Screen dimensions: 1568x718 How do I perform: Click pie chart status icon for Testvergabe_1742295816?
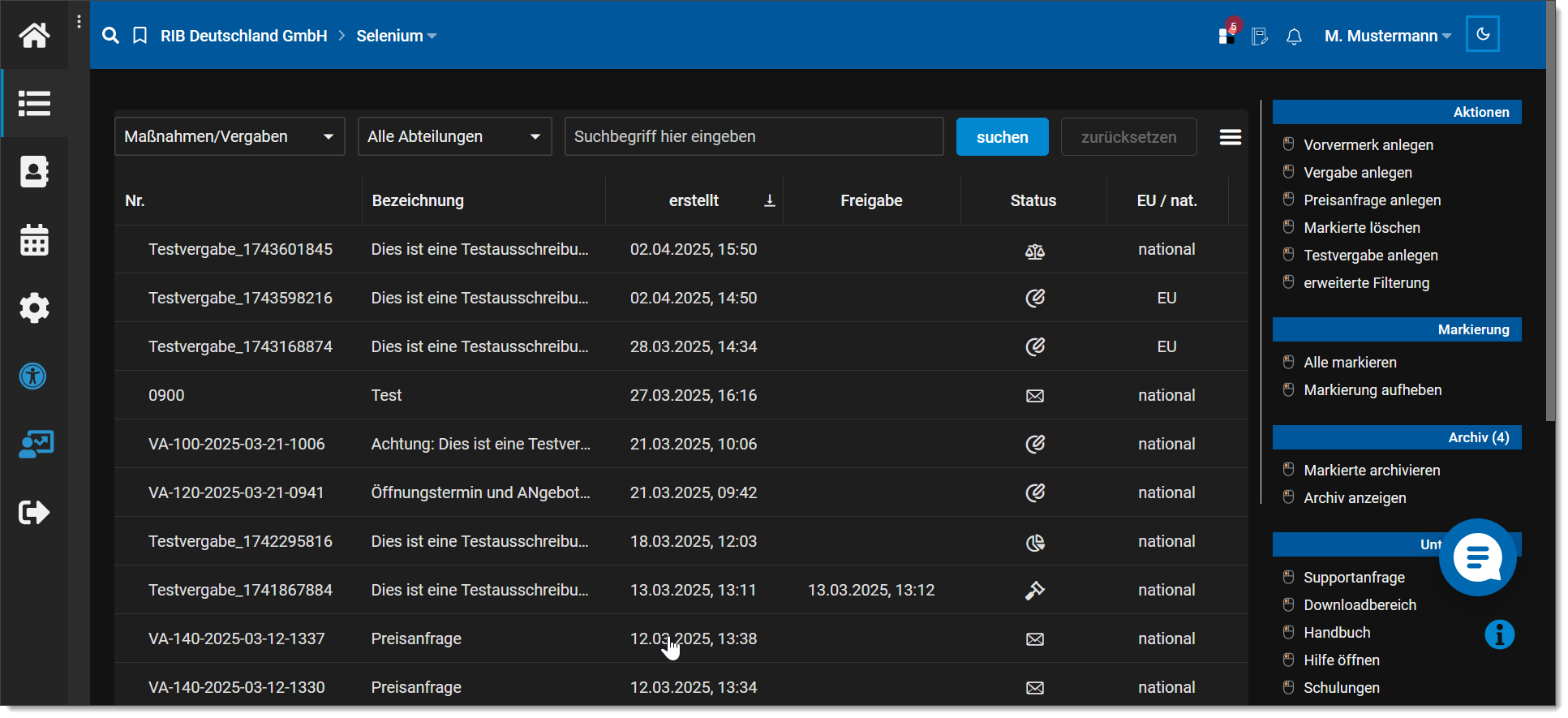point(1035,542)
